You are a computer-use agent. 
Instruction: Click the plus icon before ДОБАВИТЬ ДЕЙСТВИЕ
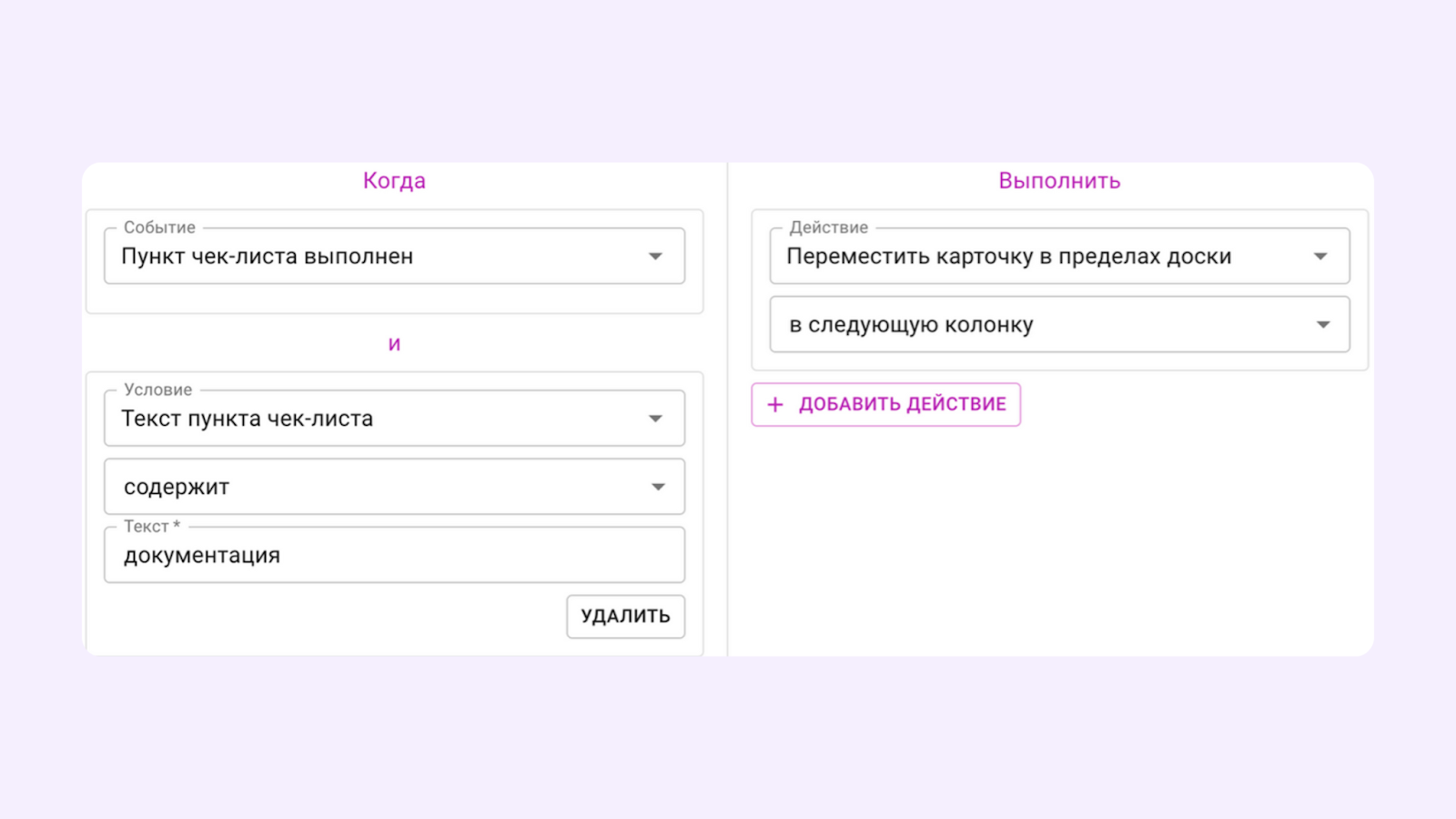pos(774,404)
